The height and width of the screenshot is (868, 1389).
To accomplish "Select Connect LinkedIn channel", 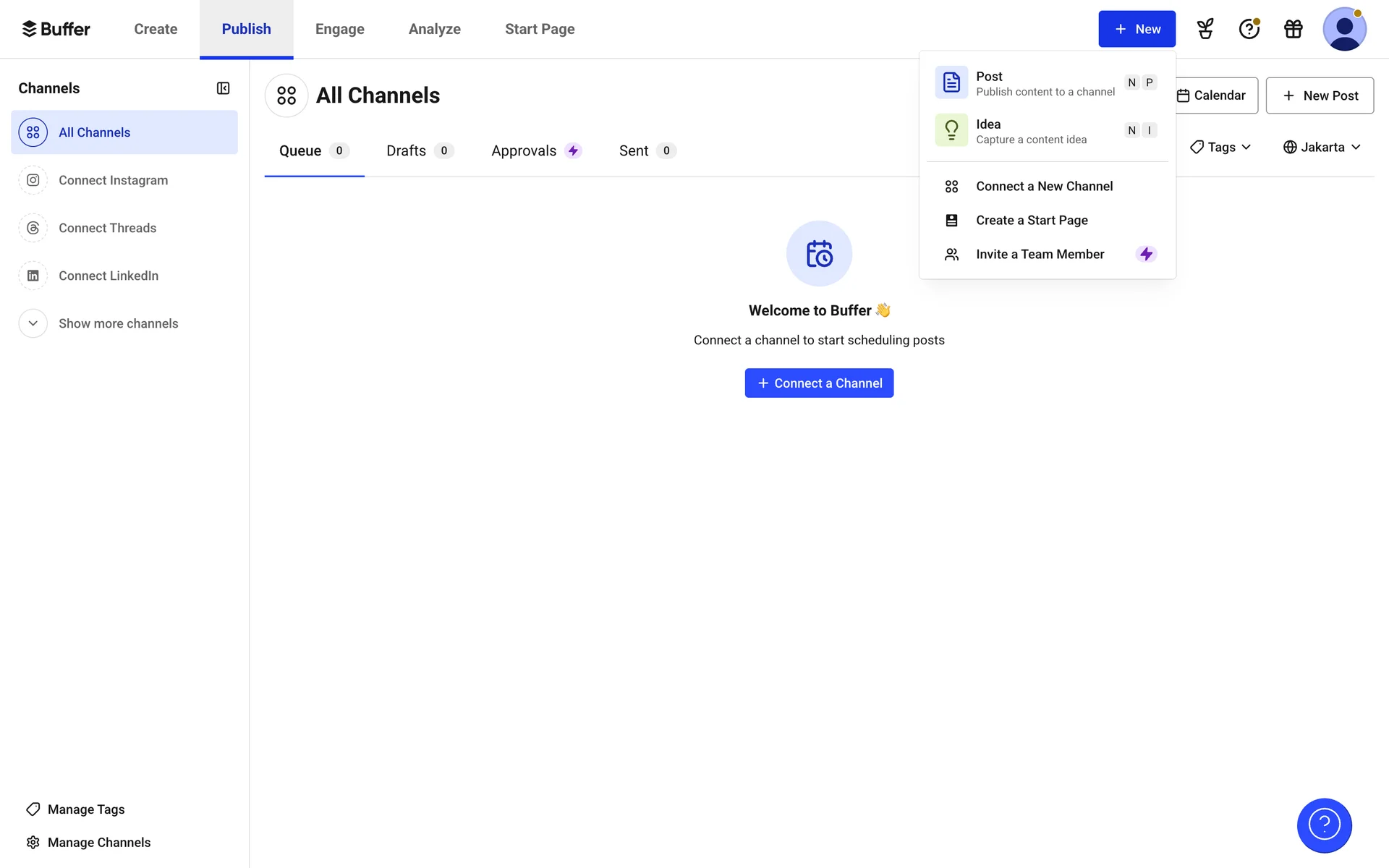I will (x=109, y=276).
